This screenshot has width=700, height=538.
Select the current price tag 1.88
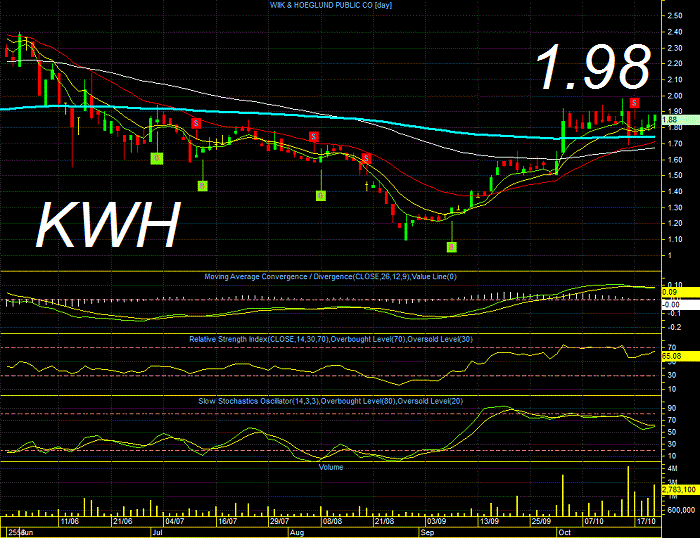(679, 120)
